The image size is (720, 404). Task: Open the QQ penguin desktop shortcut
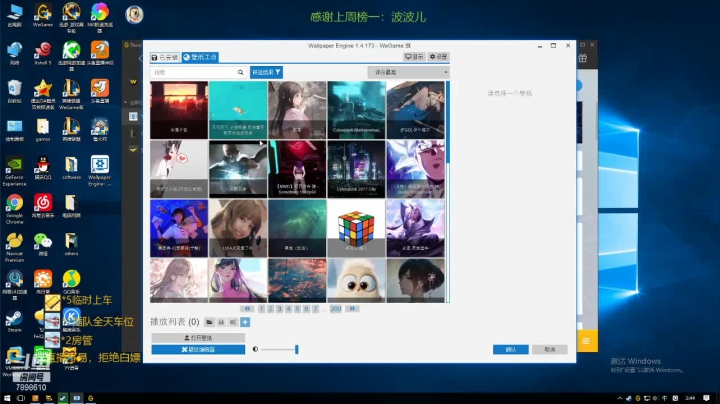(x=43, y=168)
